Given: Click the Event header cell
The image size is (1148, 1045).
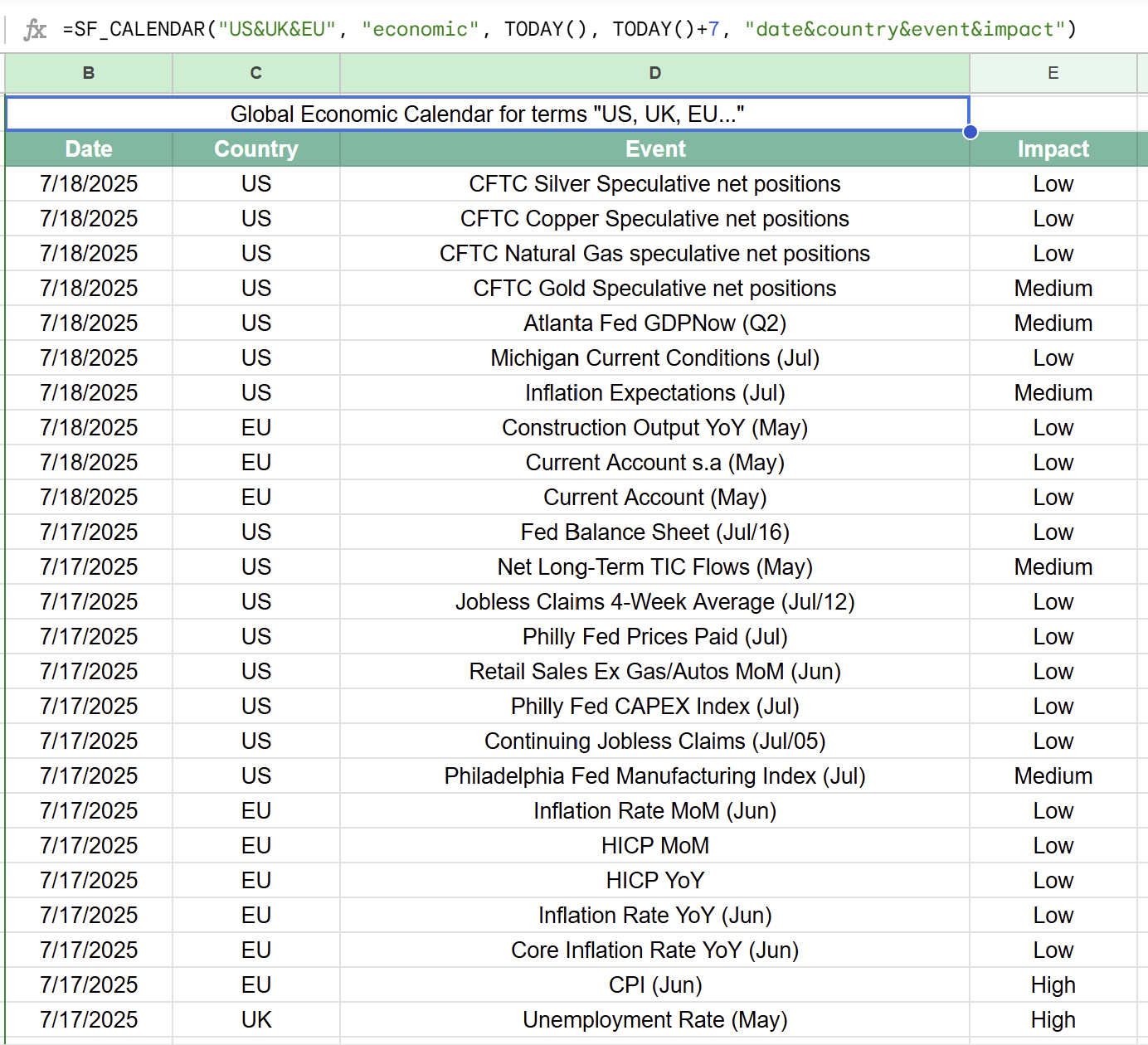Looking at the screenshot, I should [654, 149].
